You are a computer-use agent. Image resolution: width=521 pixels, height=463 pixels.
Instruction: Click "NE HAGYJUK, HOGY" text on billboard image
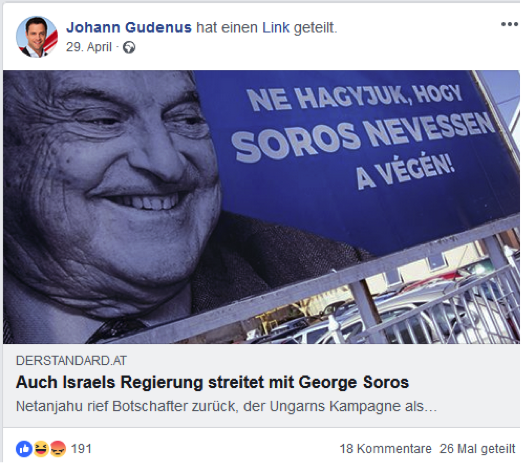(355, 97)
